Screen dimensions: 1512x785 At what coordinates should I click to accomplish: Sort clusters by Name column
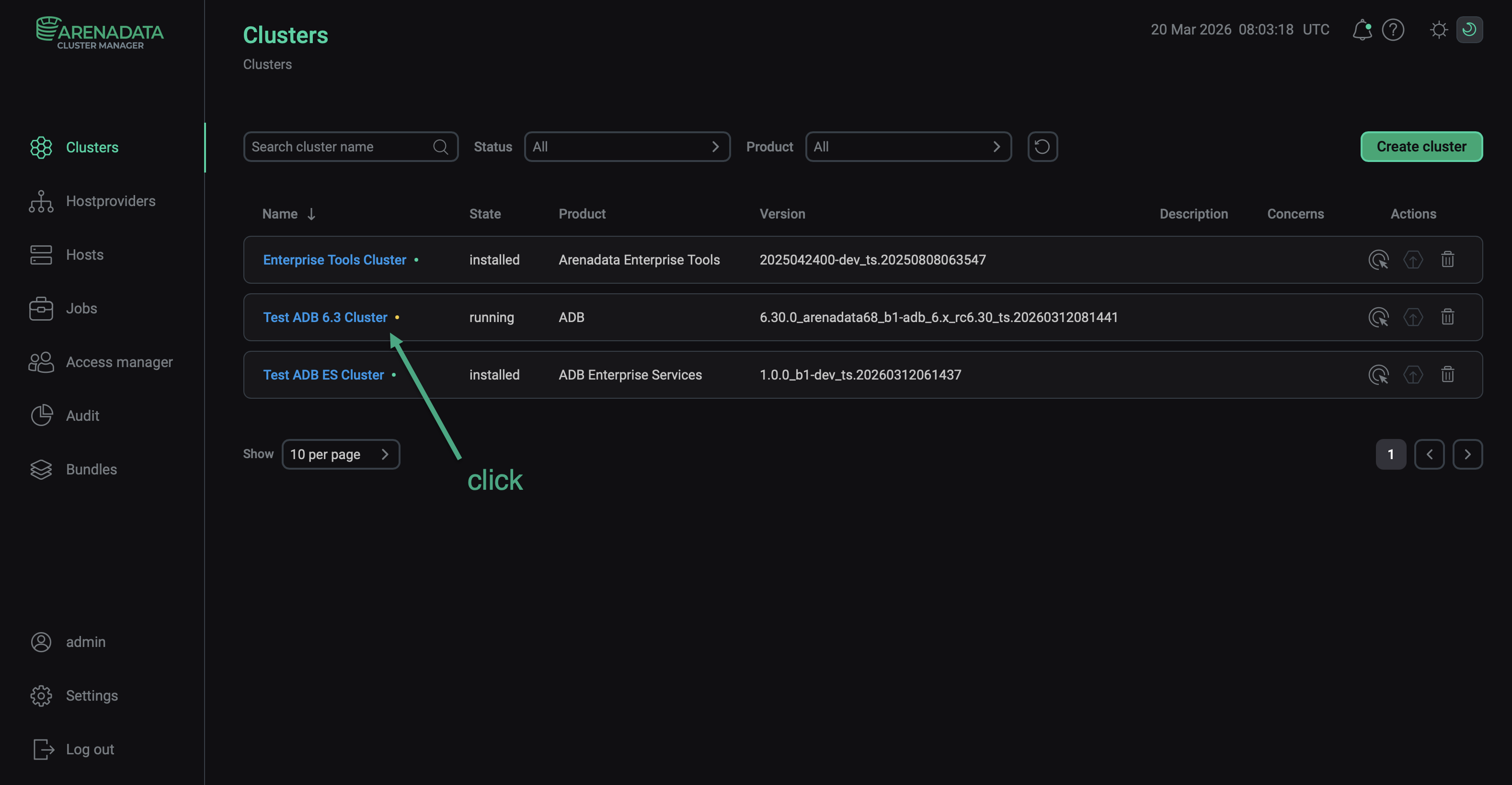[288, 214]
